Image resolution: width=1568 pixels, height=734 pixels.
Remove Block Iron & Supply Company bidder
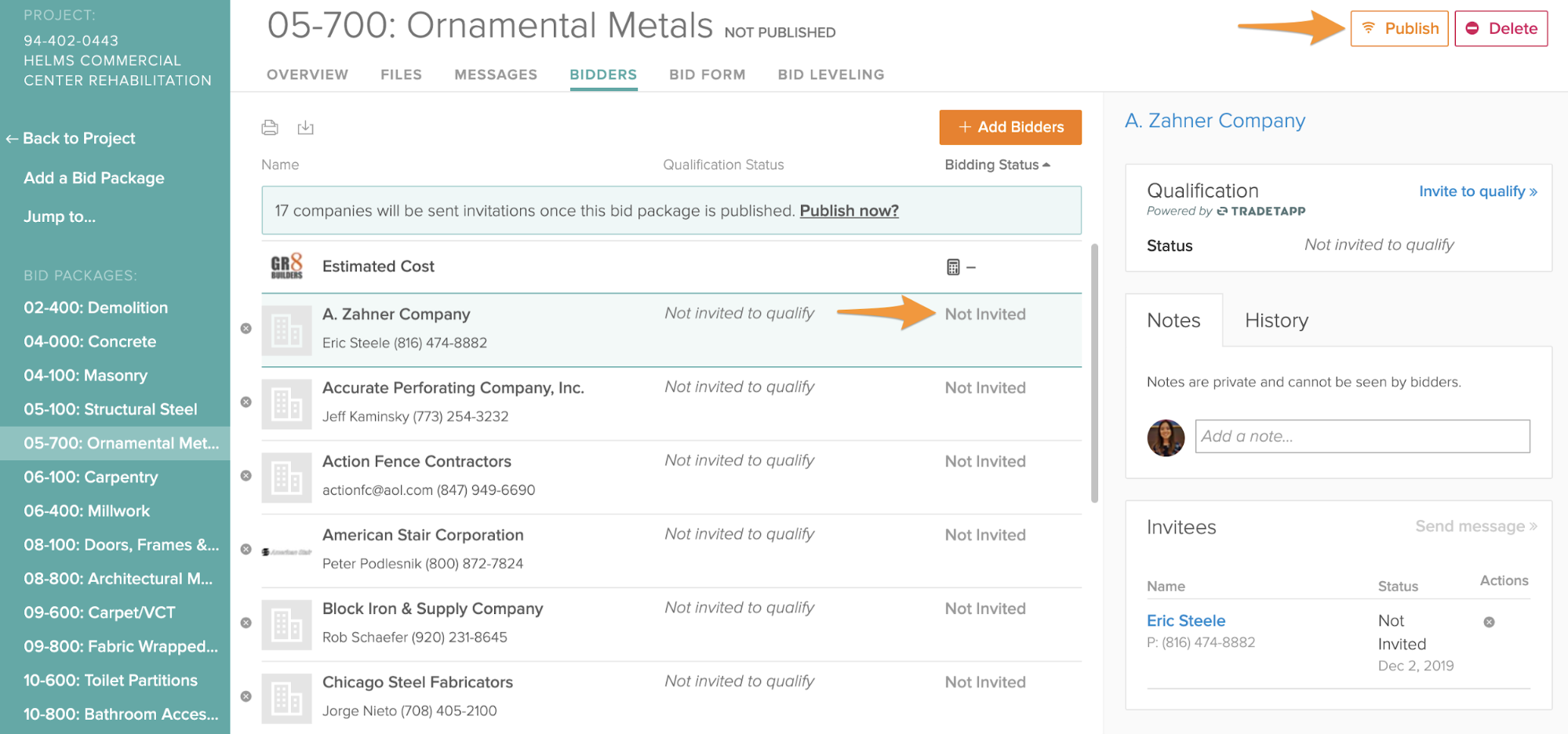[x=246, y=623]
